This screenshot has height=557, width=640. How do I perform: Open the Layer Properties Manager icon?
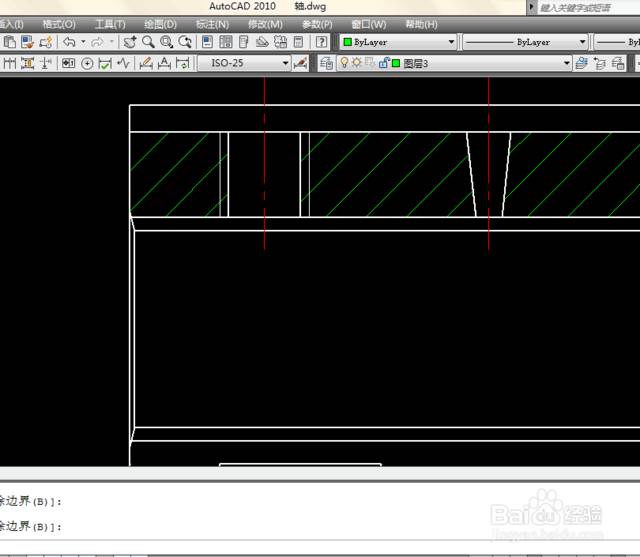coord(327,63)
